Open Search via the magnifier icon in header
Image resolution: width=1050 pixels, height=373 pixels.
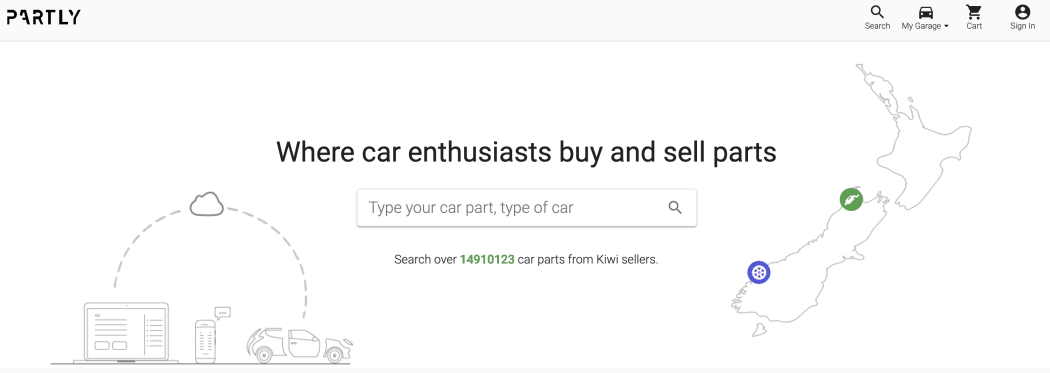pyautogui.click(x=877, y=11)
